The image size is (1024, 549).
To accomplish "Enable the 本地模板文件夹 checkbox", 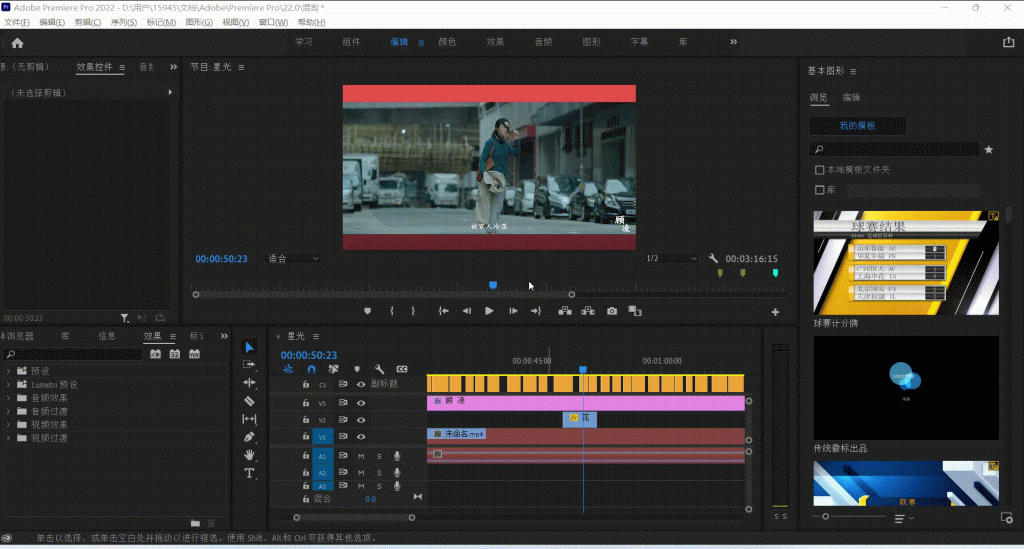I will coord(820,170).
